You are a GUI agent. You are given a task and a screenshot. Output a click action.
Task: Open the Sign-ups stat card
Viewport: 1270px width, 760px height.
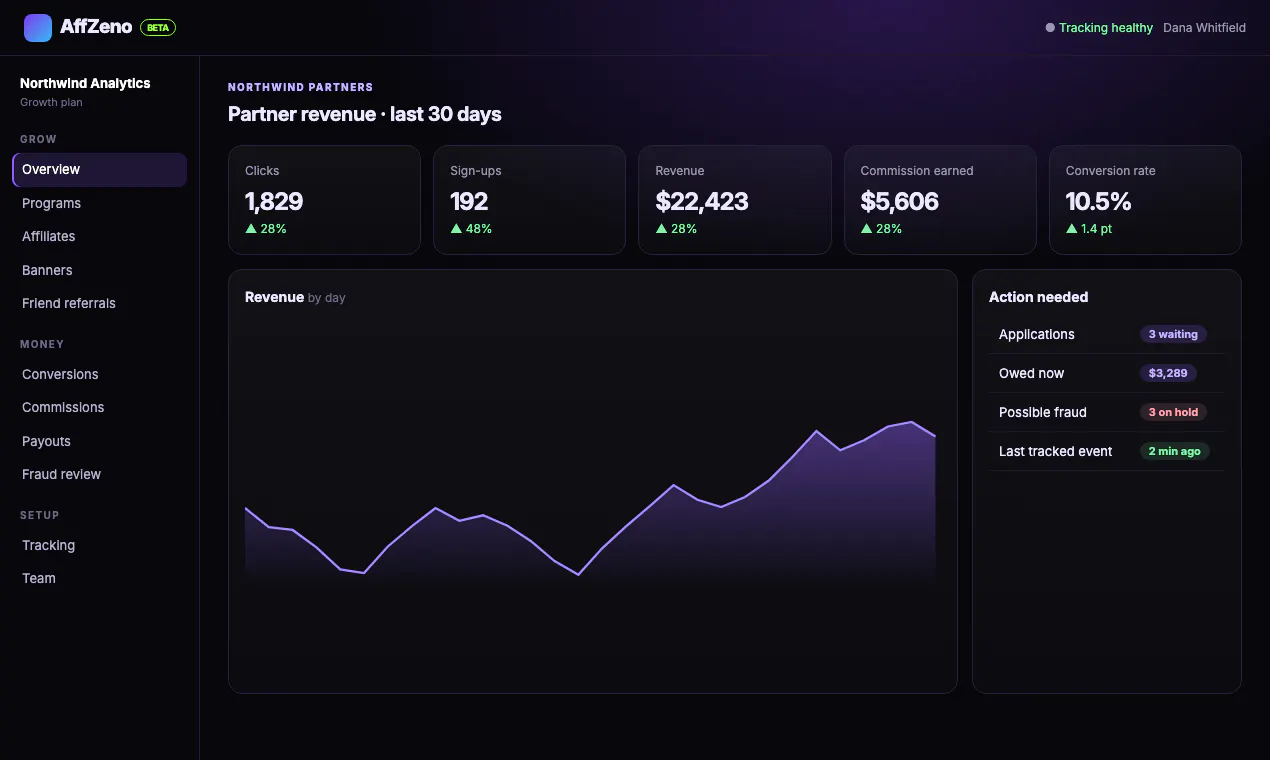pyautogui.click(x=529, y=200)
